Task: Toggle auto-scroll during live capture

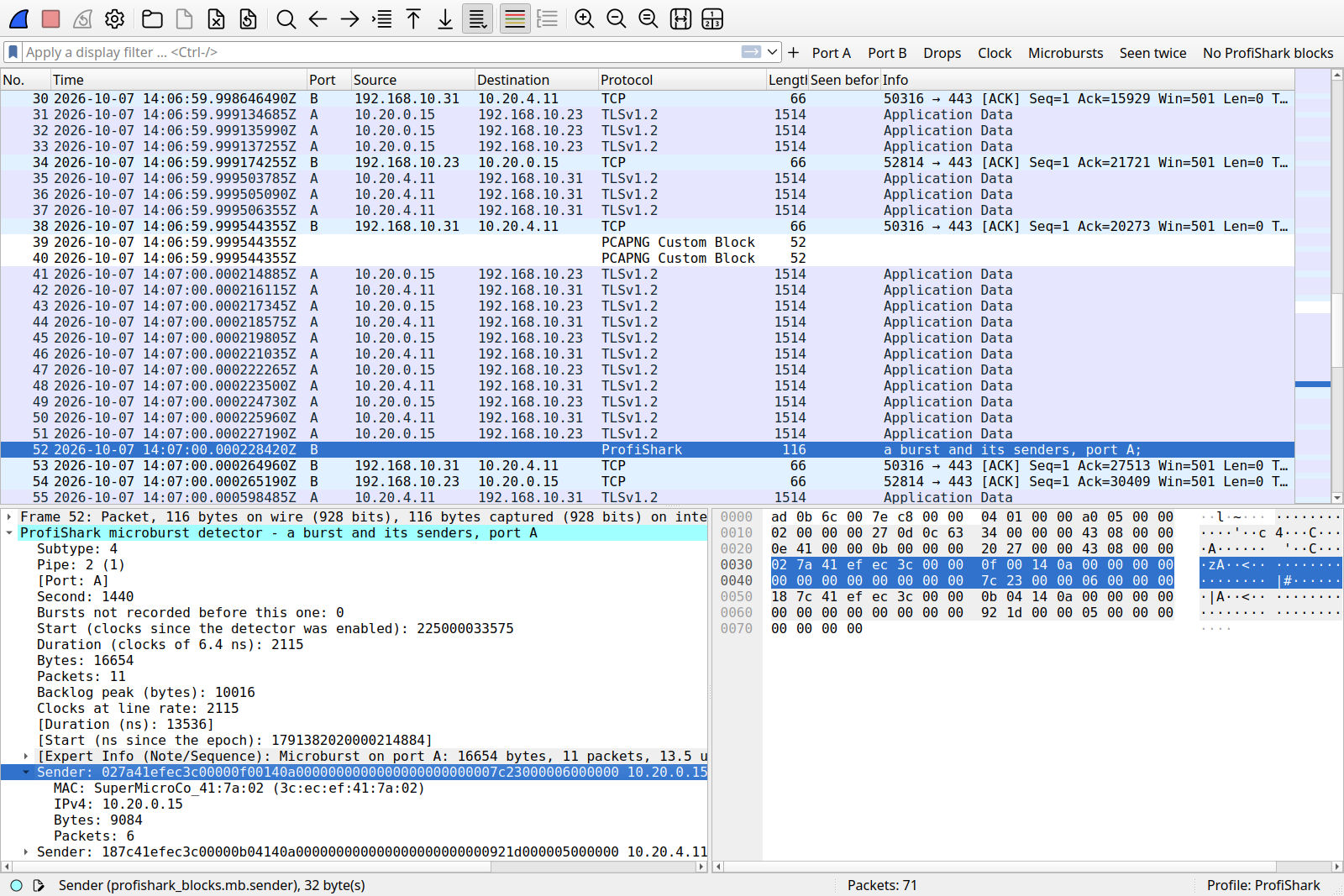Action: [x=477, y=18]
